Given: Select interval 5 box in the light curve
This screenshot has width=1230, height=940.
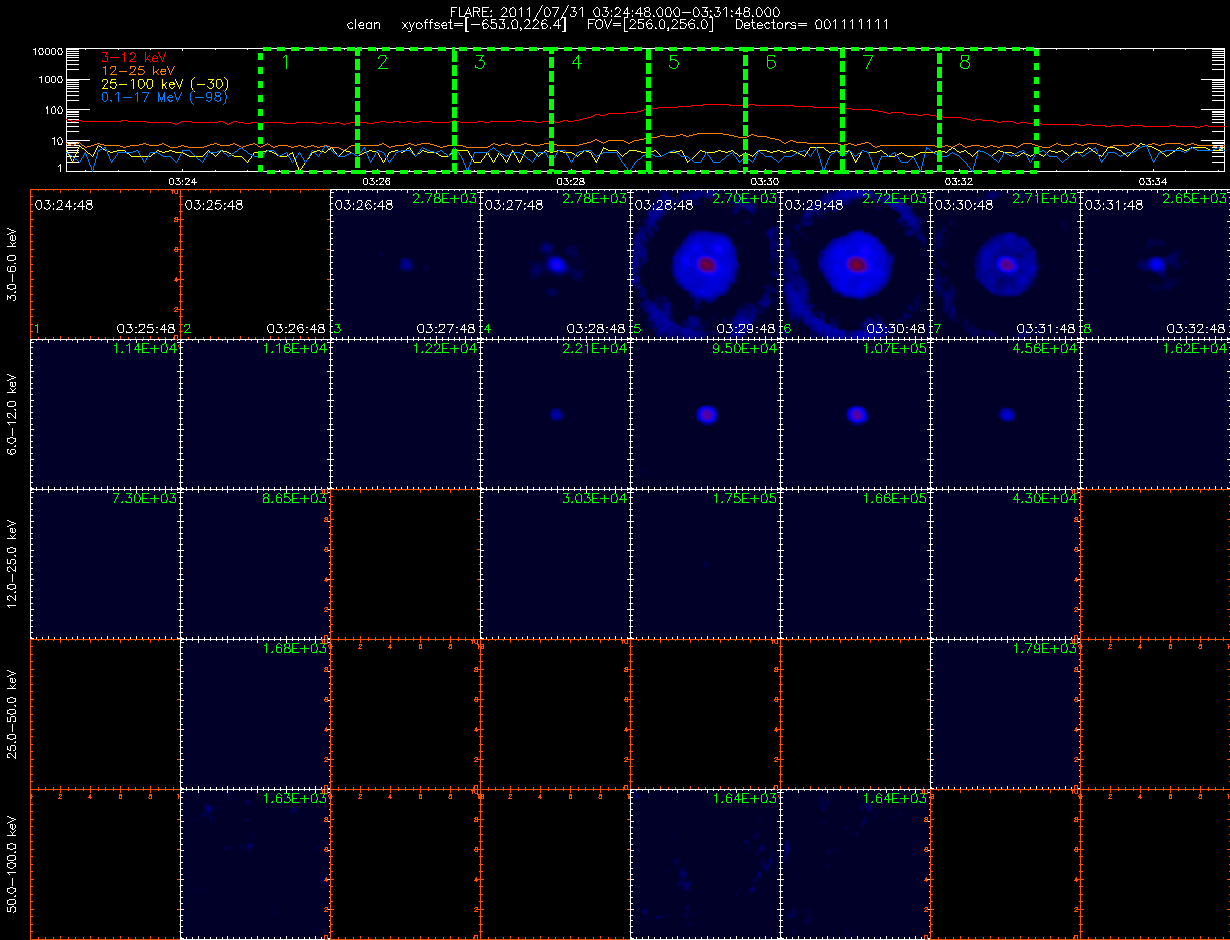Looking at the screenshot, I should click(x=697, y=109).
